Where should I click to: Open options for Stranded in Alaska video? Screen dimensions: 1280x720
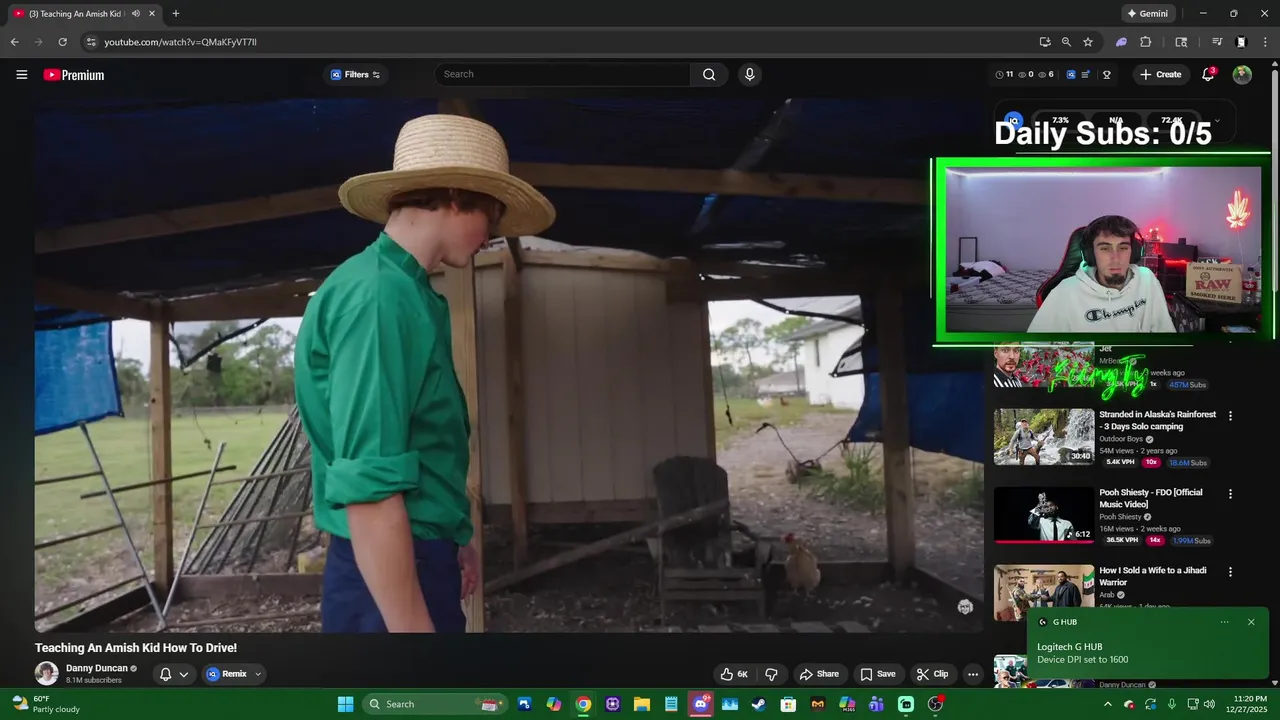[1230, 416]
